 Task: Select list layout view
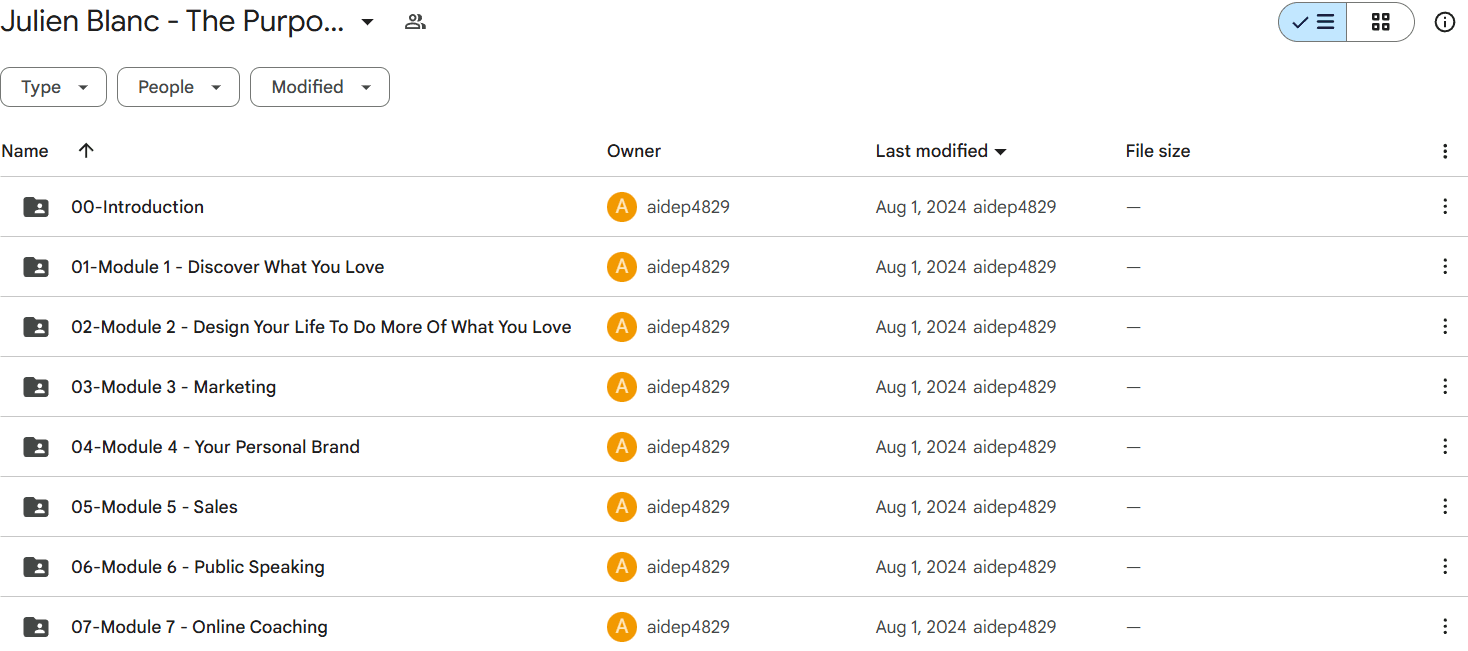tap(1313, 22)
